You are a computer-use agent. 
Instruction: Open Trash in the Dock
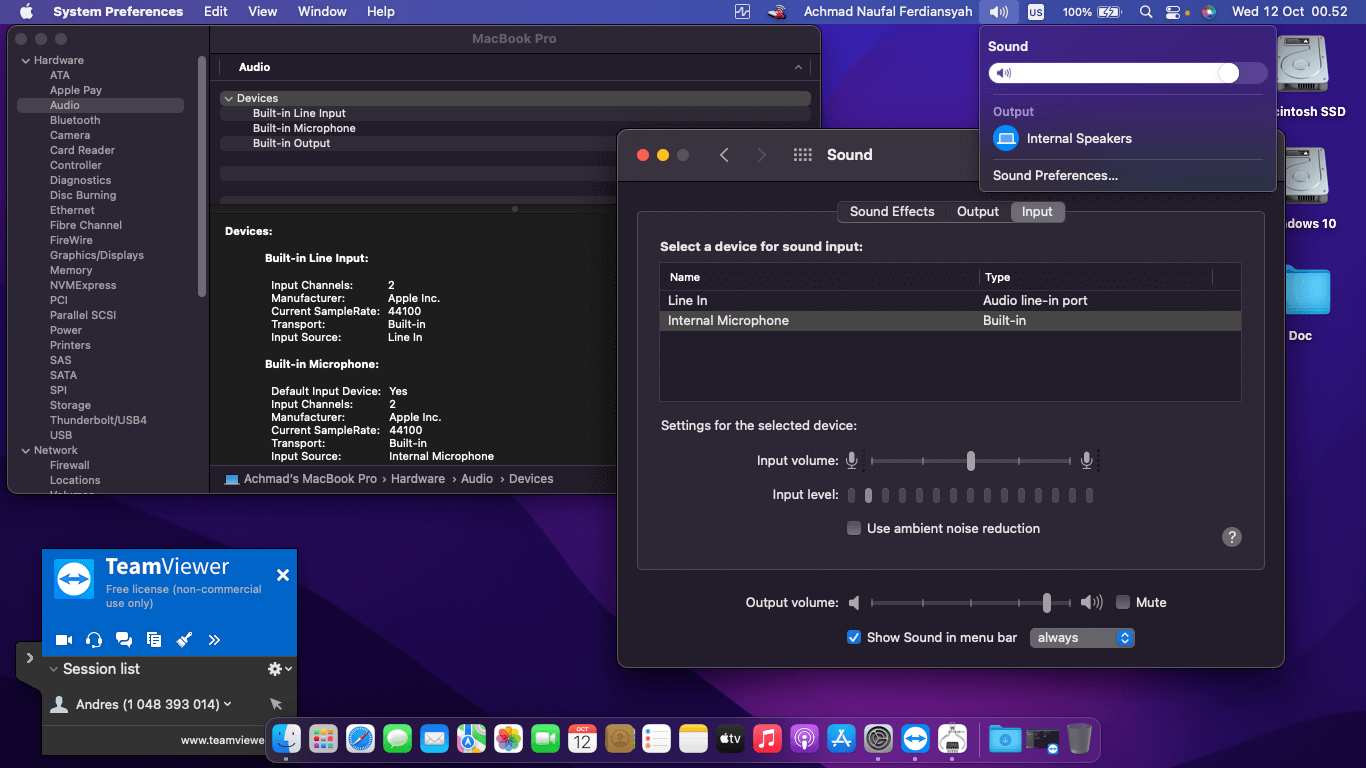coord(1079,739)
